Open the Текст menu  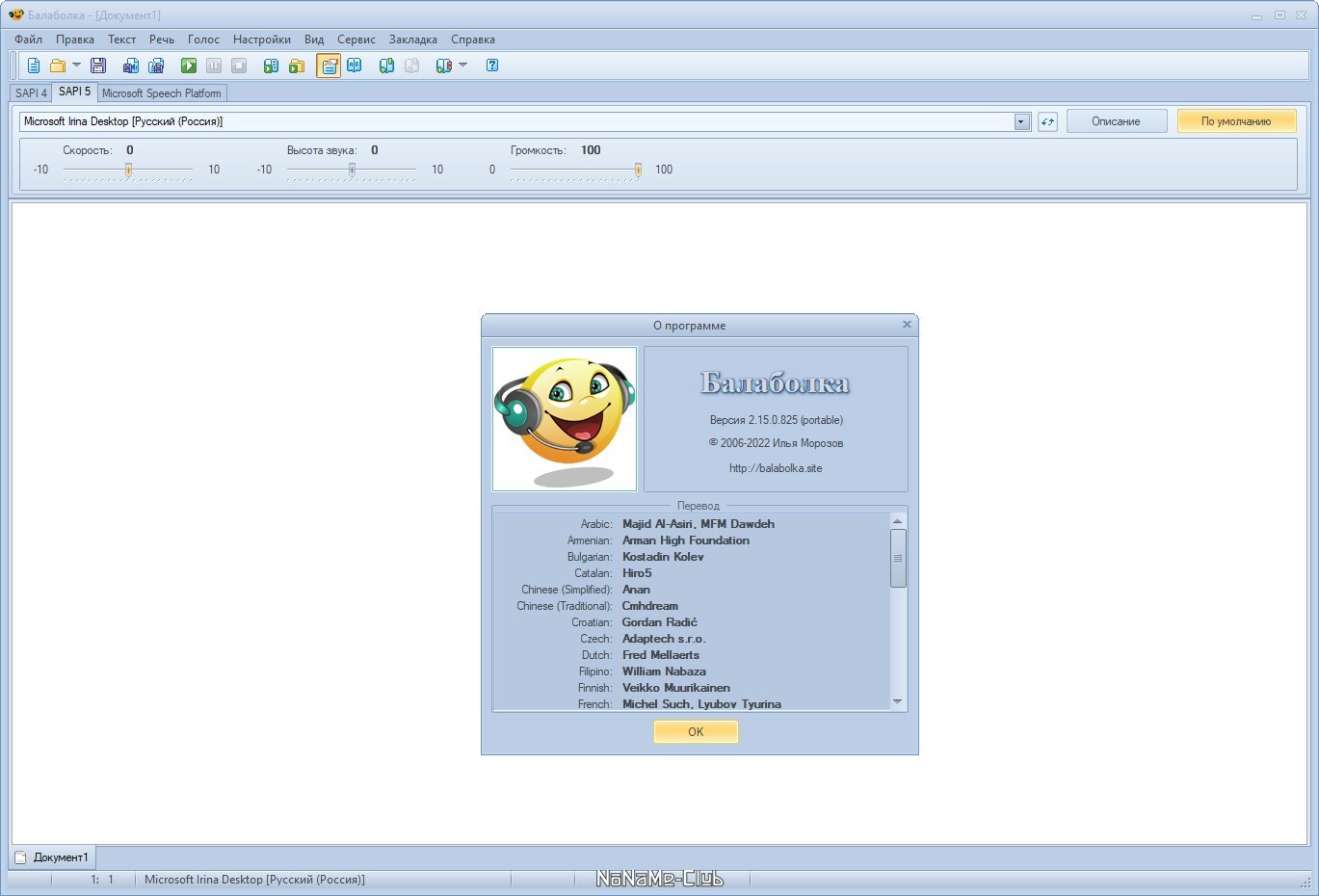[121, 40]
